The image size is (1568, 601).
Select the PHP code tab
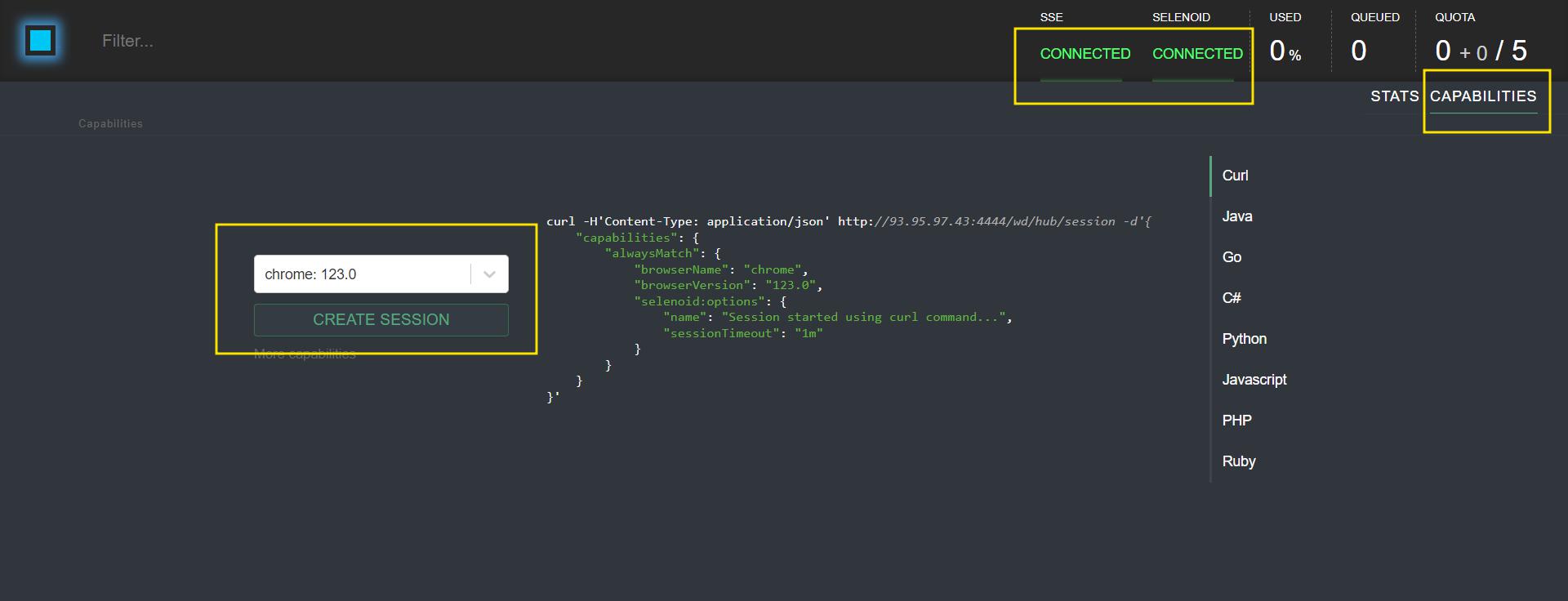click(x=1236, y=421)
